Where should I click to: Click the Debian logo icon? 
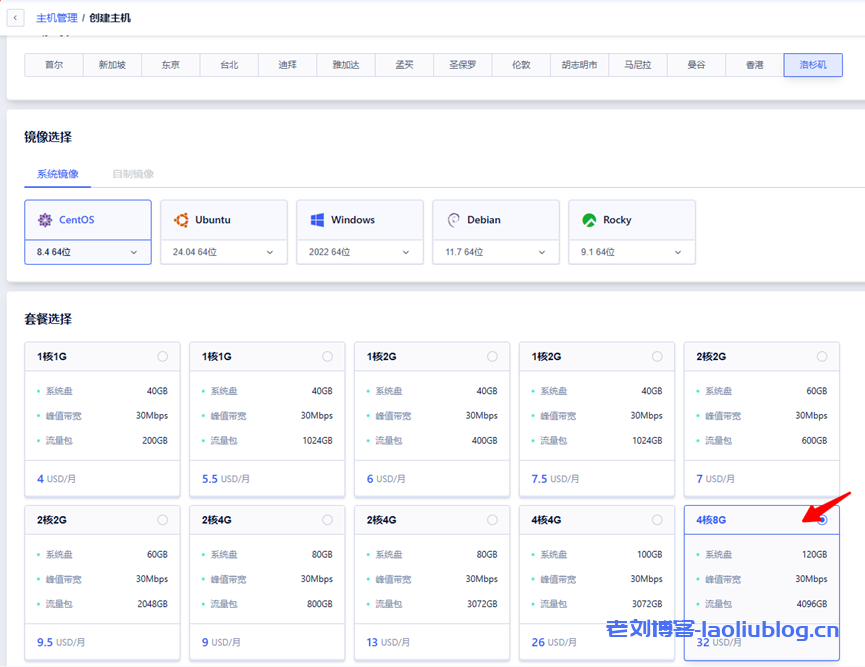[452, 219]
